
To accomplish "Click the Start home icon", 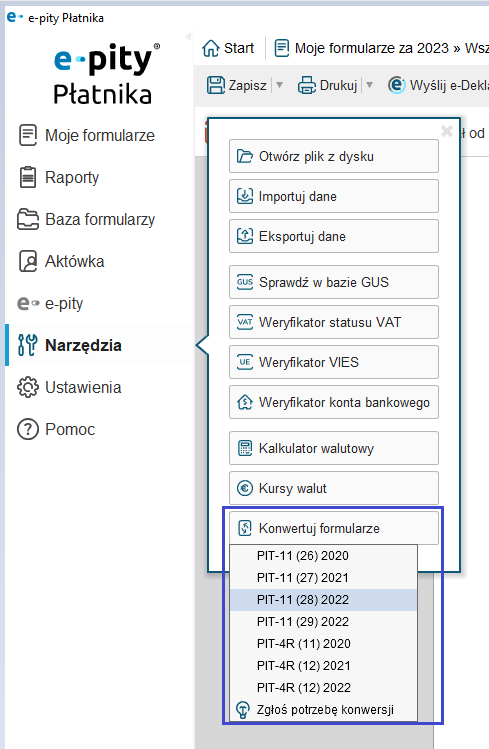I will pos(228,48).
